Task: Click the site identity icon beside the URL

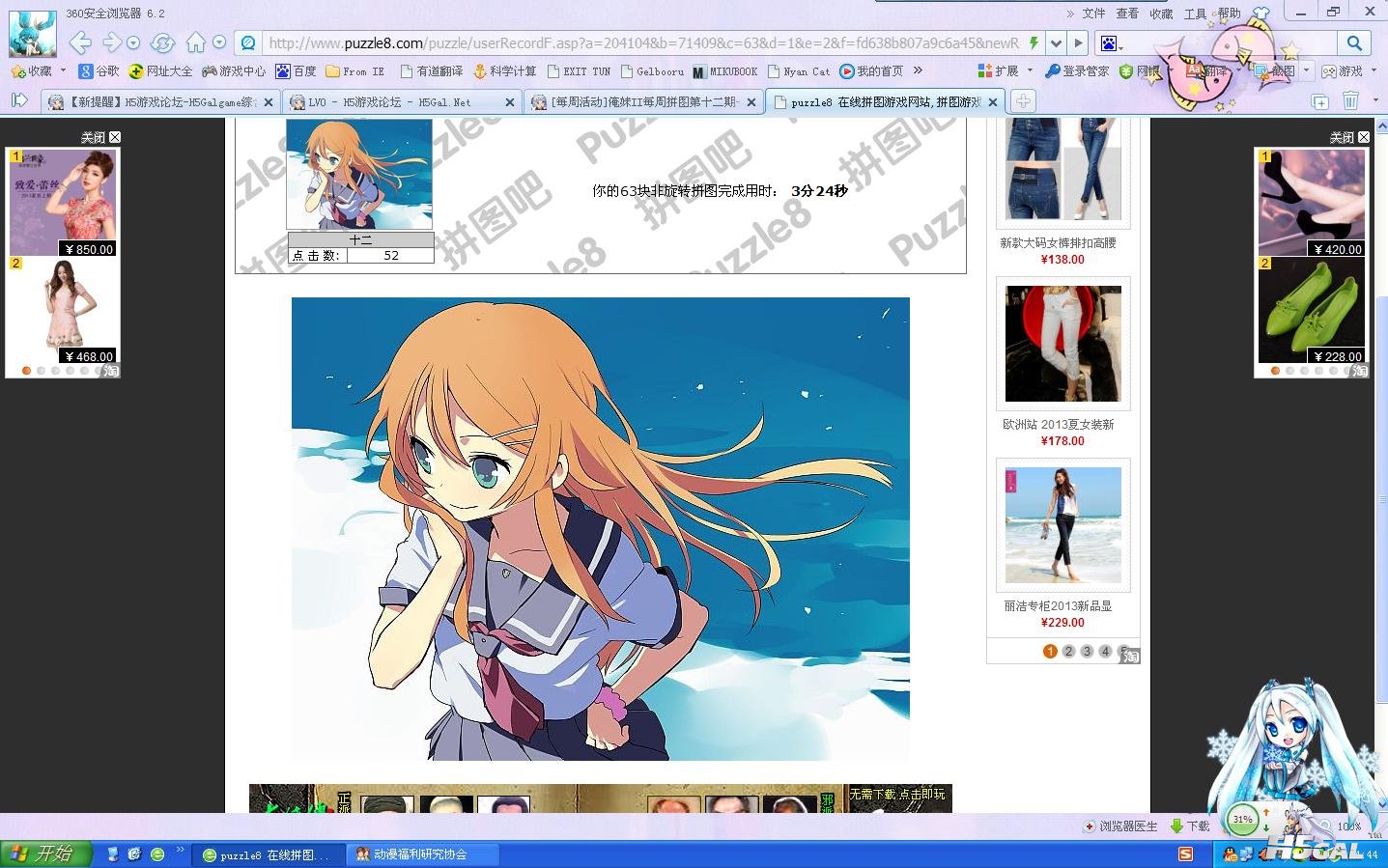Action: (x=248, y=42)
